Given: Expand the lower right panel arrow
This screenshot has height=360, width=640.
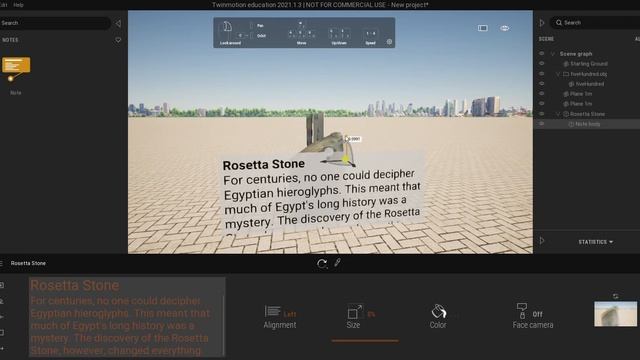Looking at the screenshot, I should (542, 241).
